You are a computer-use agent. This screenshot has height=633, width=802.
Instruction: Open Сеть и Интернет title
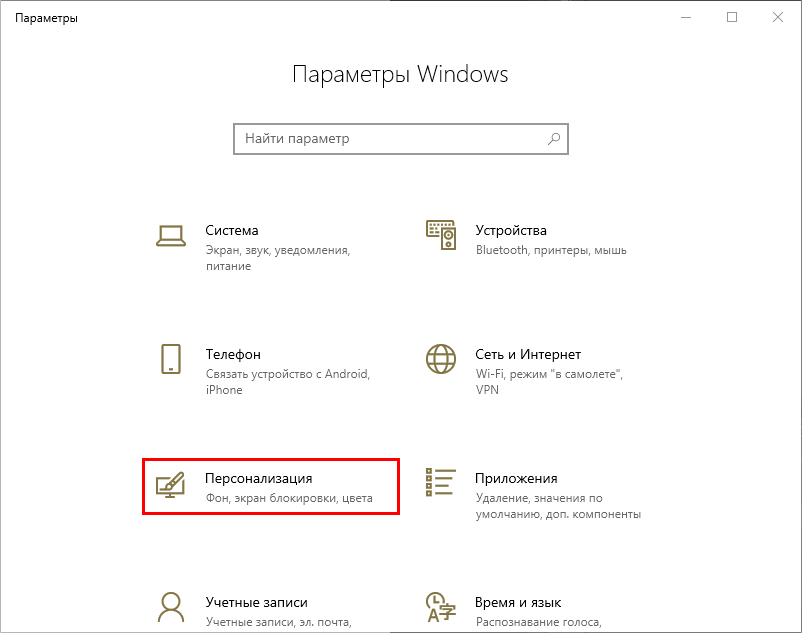click(528, 354)
